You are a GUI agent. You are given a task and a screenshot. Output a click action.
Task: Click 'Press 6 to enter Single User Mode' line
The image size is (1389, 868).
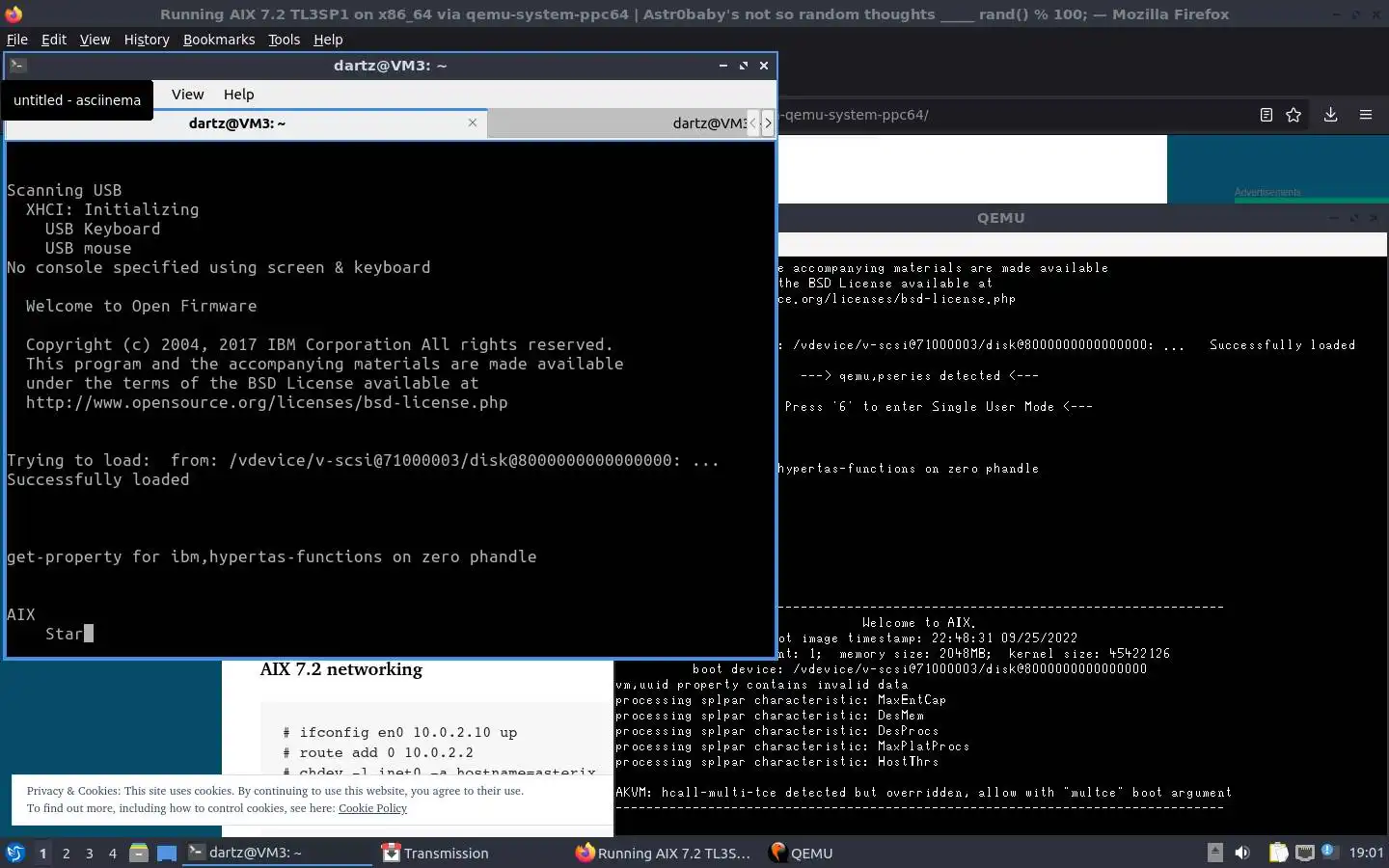click(x=939, y=407)
